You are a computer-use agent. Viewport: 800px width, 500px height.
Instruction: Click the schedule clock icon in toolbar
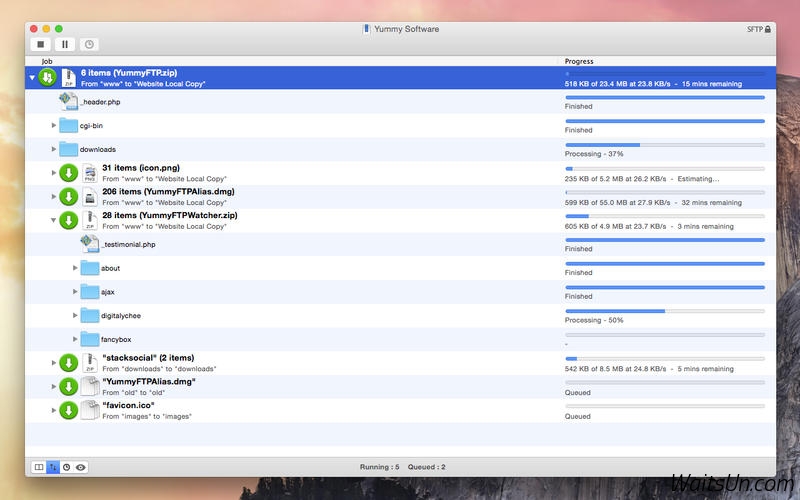(x=89, y=44)
